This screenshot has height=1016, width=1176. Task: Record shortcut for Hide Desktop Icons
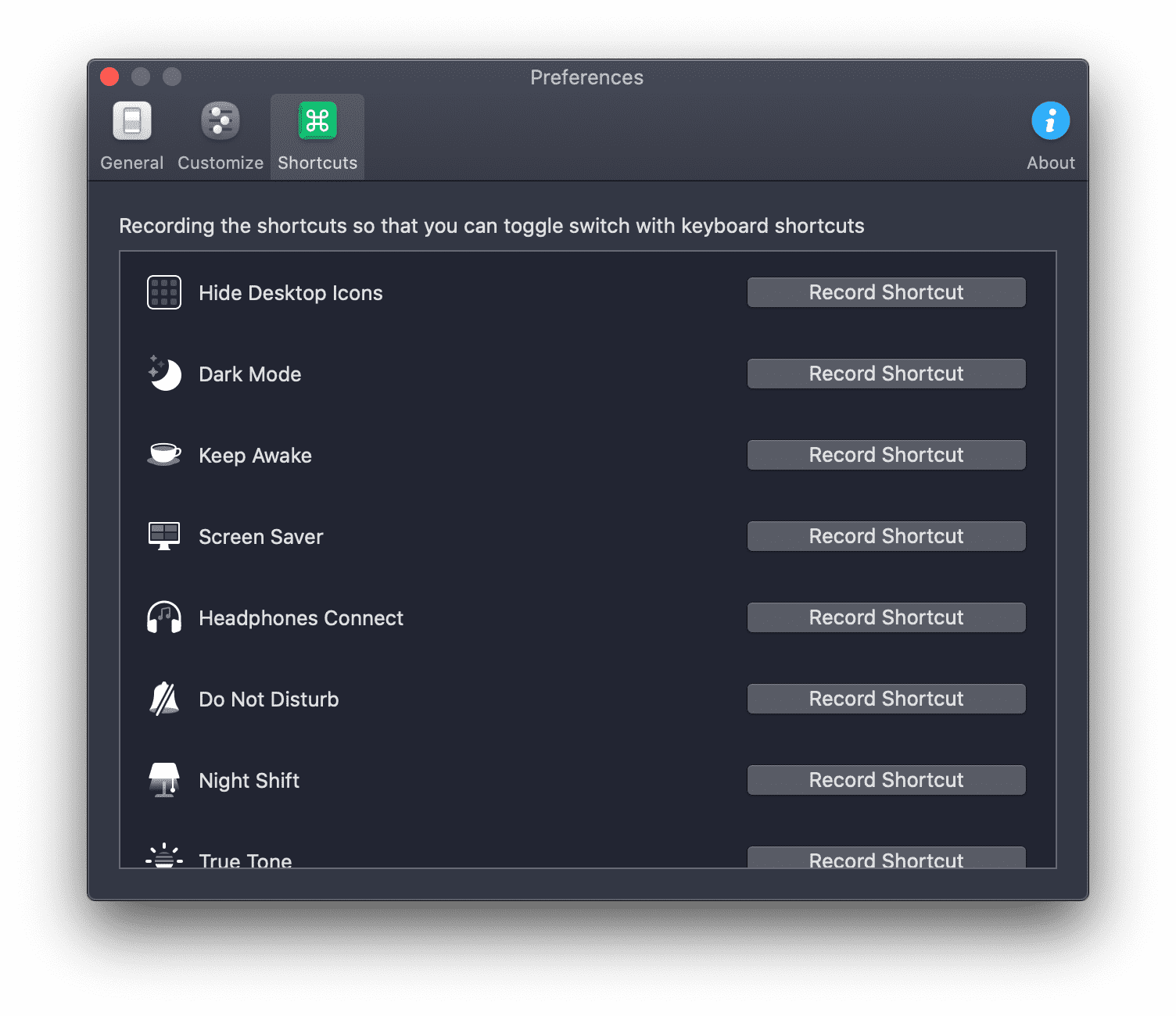(x=886, y=292)
